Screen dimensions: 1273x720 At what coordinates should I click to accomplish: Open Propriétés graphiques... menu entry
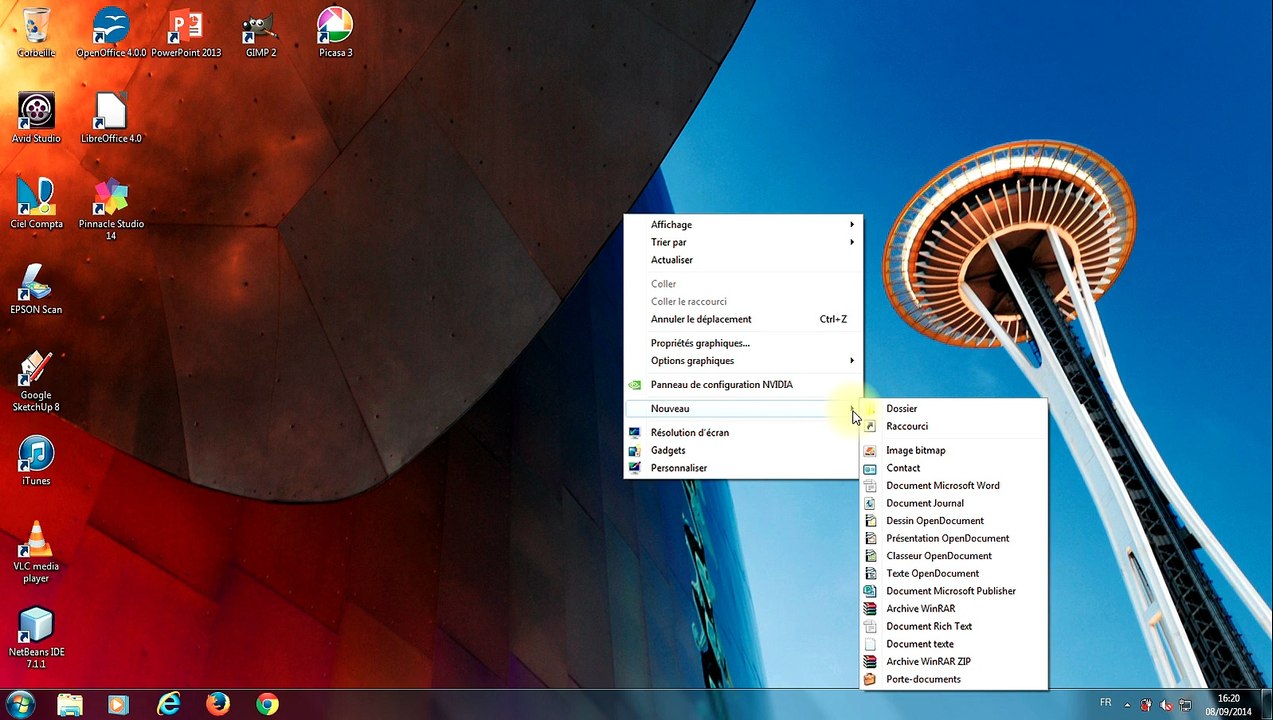743,343
